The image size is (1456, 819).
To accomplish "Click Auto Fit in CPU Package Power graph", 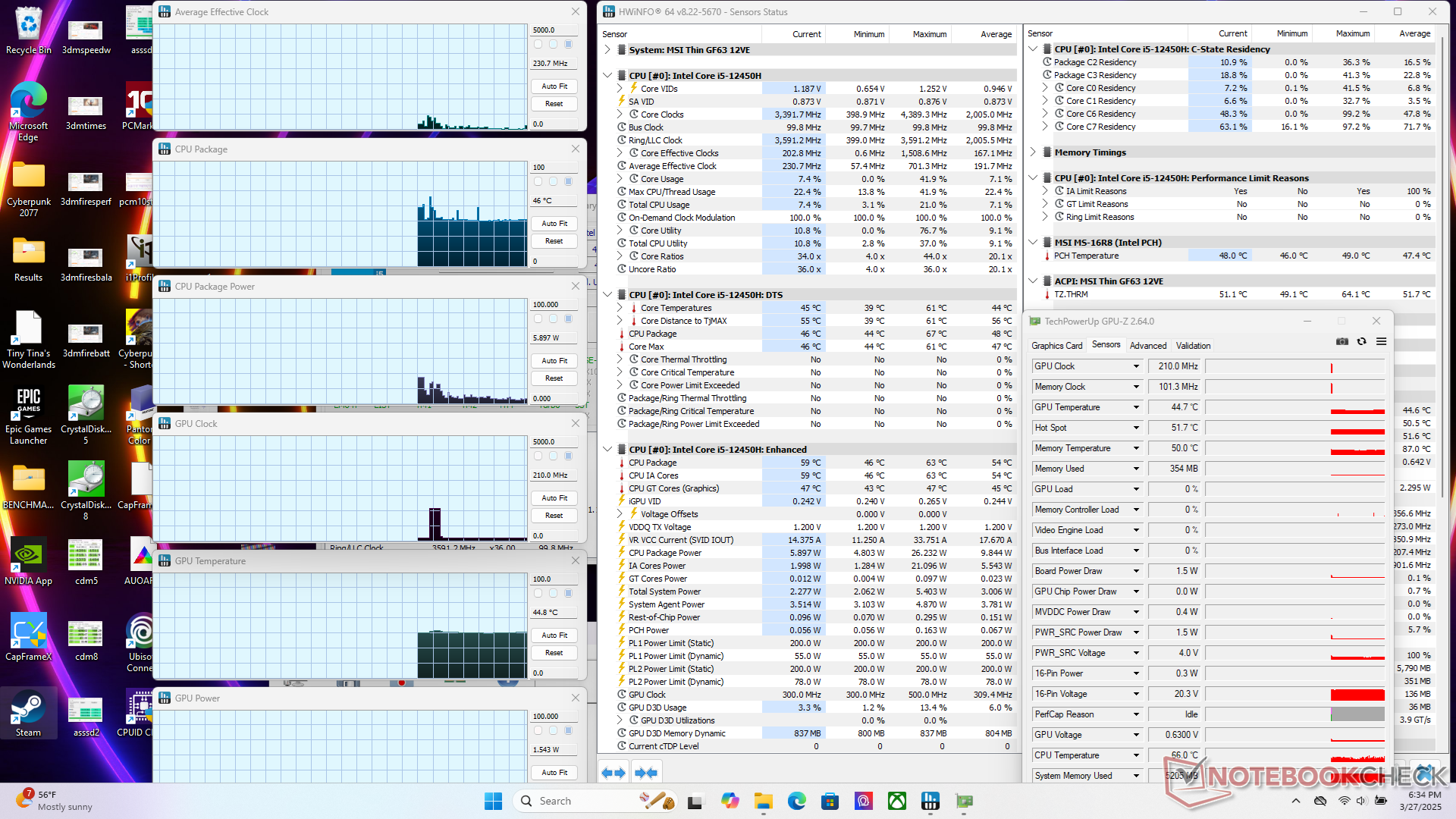I will (554, 361).
